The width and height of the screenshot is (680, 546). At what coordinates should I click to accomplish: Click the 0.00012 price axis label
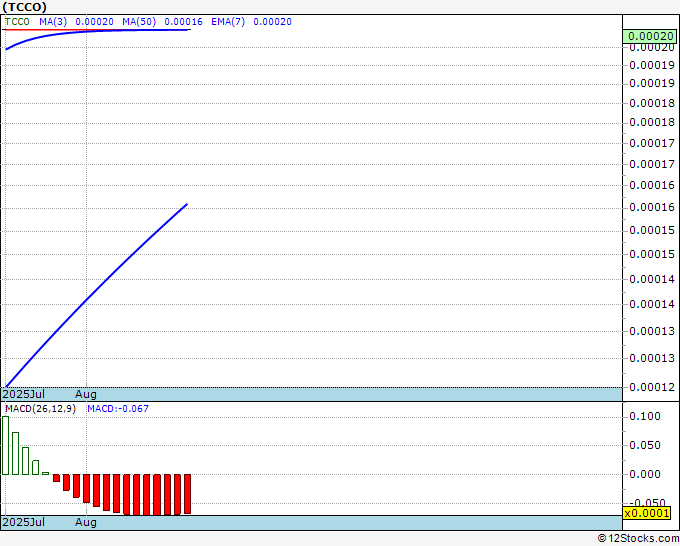(652, 387)
